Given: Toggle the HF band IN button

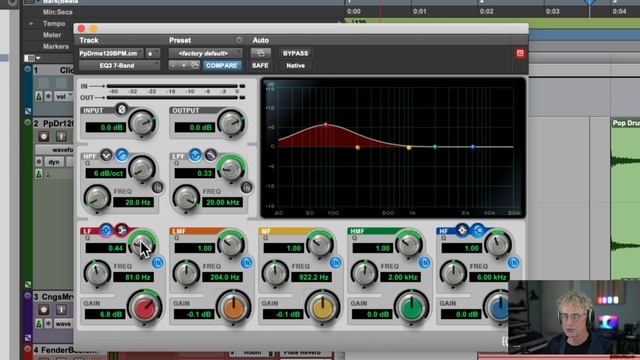Looking at the screenshot, I should point(513,262).
